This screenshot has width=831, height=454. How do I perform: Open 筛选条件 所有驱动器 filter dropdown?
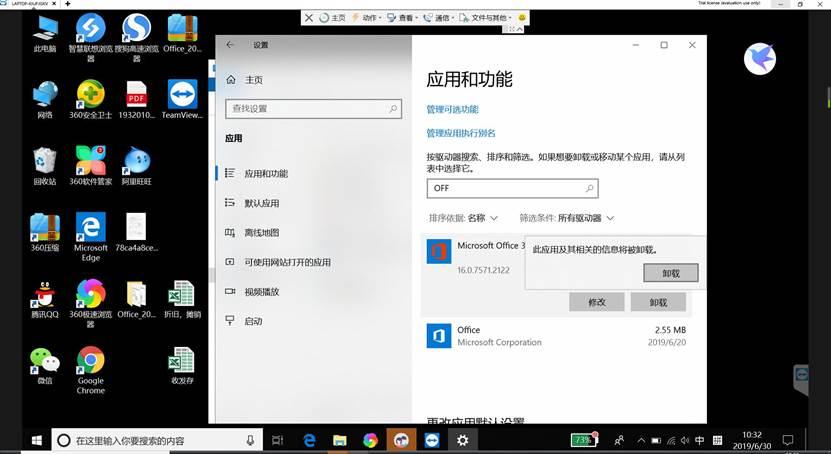pos(567,218)
